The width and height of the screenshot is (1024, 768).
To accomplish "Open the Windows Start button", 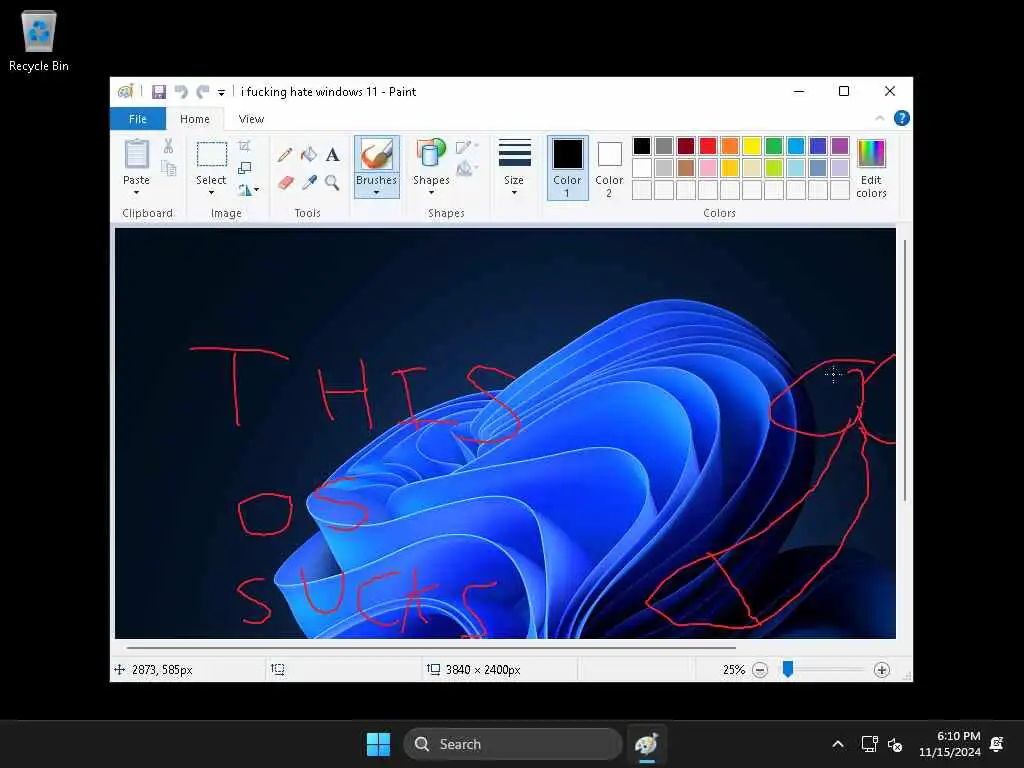I will pos(378,744).
